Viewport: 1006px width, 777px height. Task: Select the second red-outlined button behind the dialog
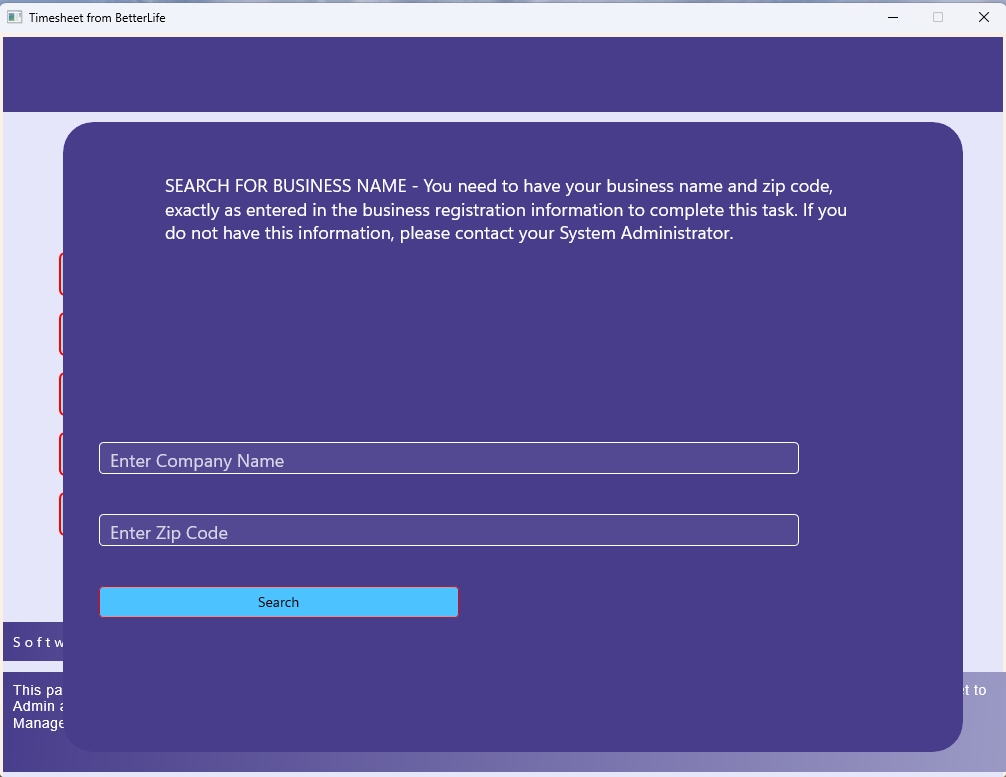tap(61, 334)
